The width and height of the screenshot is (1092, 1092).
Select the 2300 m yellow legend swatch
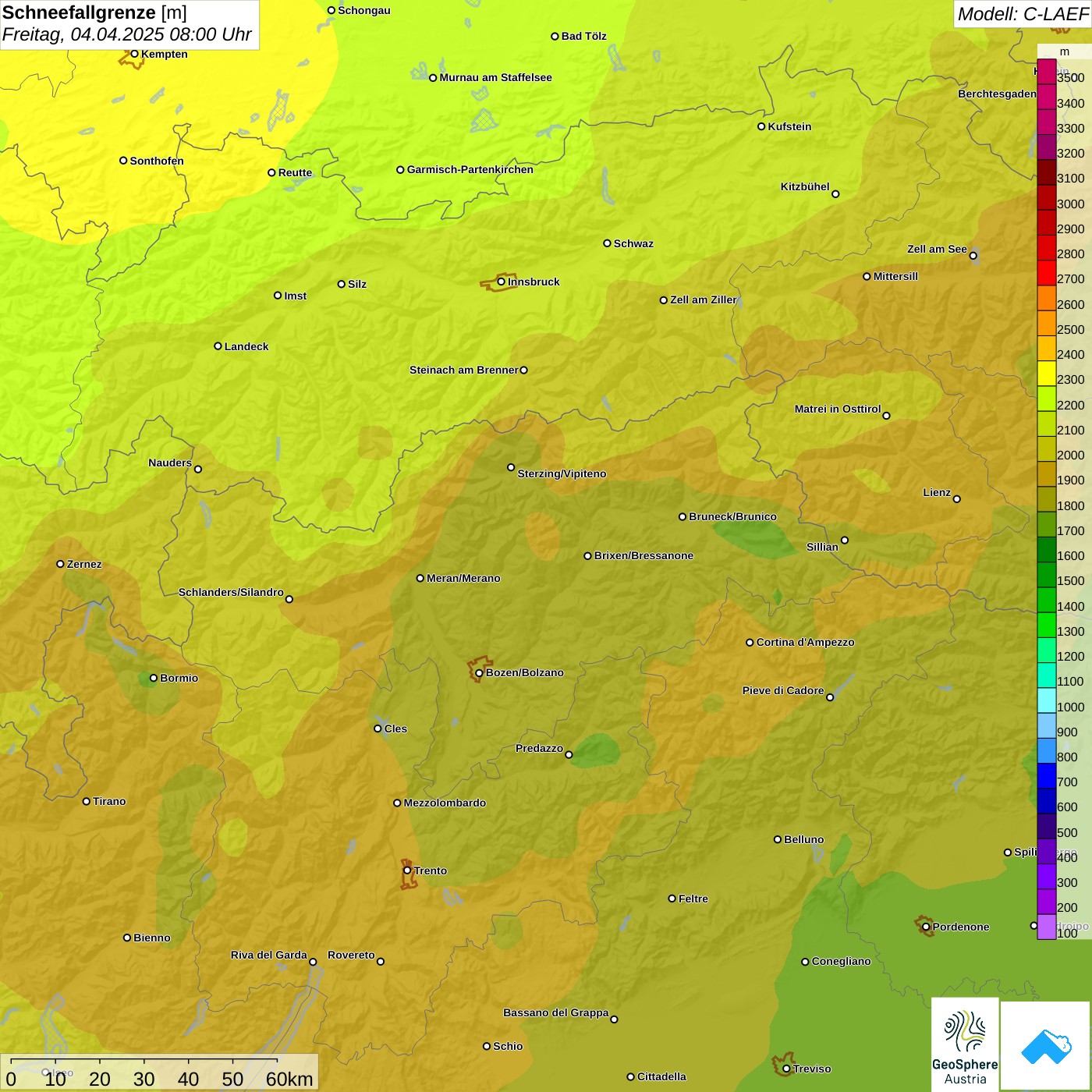coord(1047,373)
